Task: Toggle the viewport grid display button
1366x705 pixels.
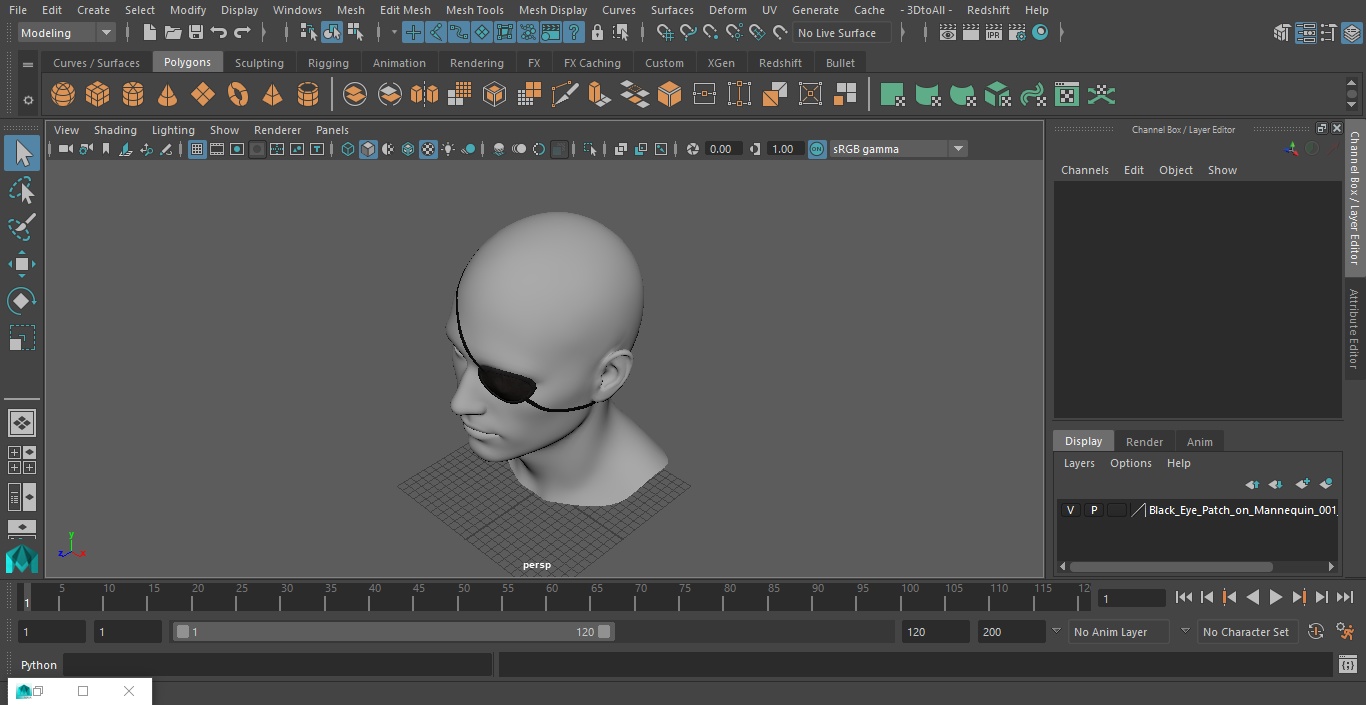Action: [x=197, y=149]
